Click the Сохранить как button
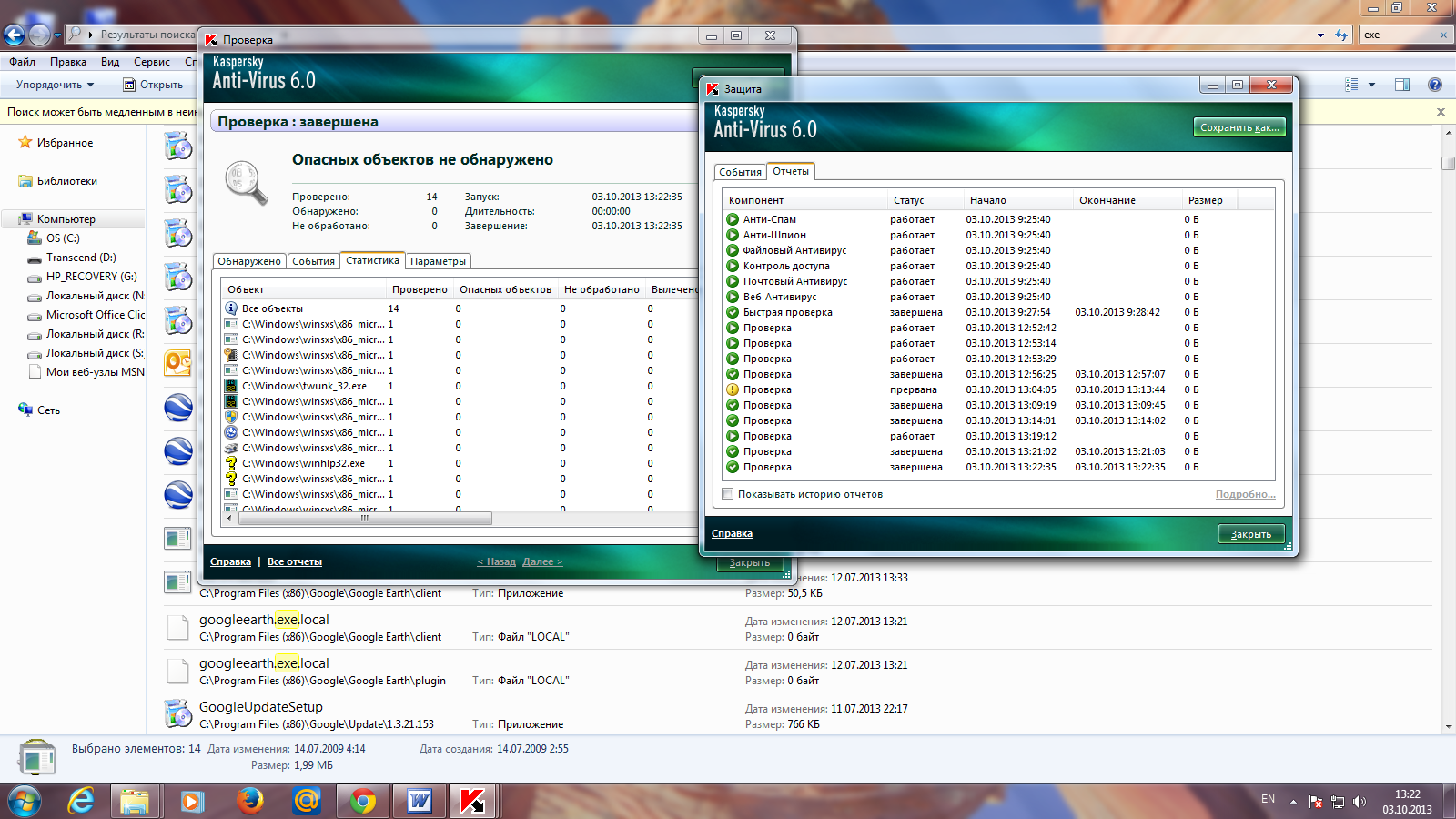1456x819 pixels. tap(1239, 127)
